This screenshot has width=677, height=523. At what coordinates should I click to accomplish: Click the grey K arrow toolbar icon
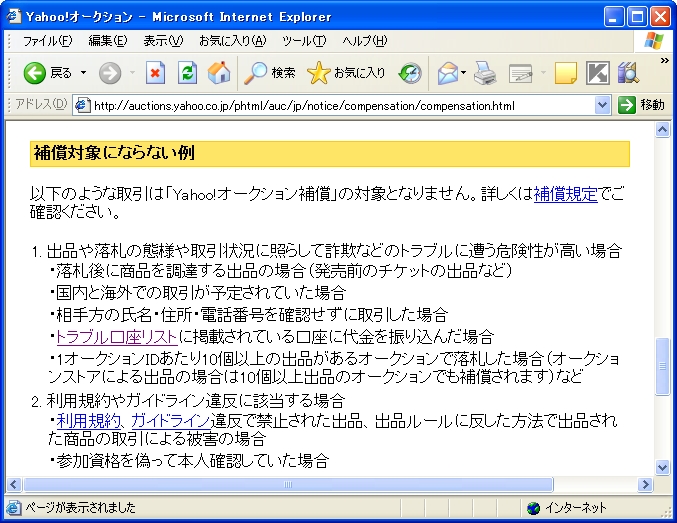pos(598,73)
